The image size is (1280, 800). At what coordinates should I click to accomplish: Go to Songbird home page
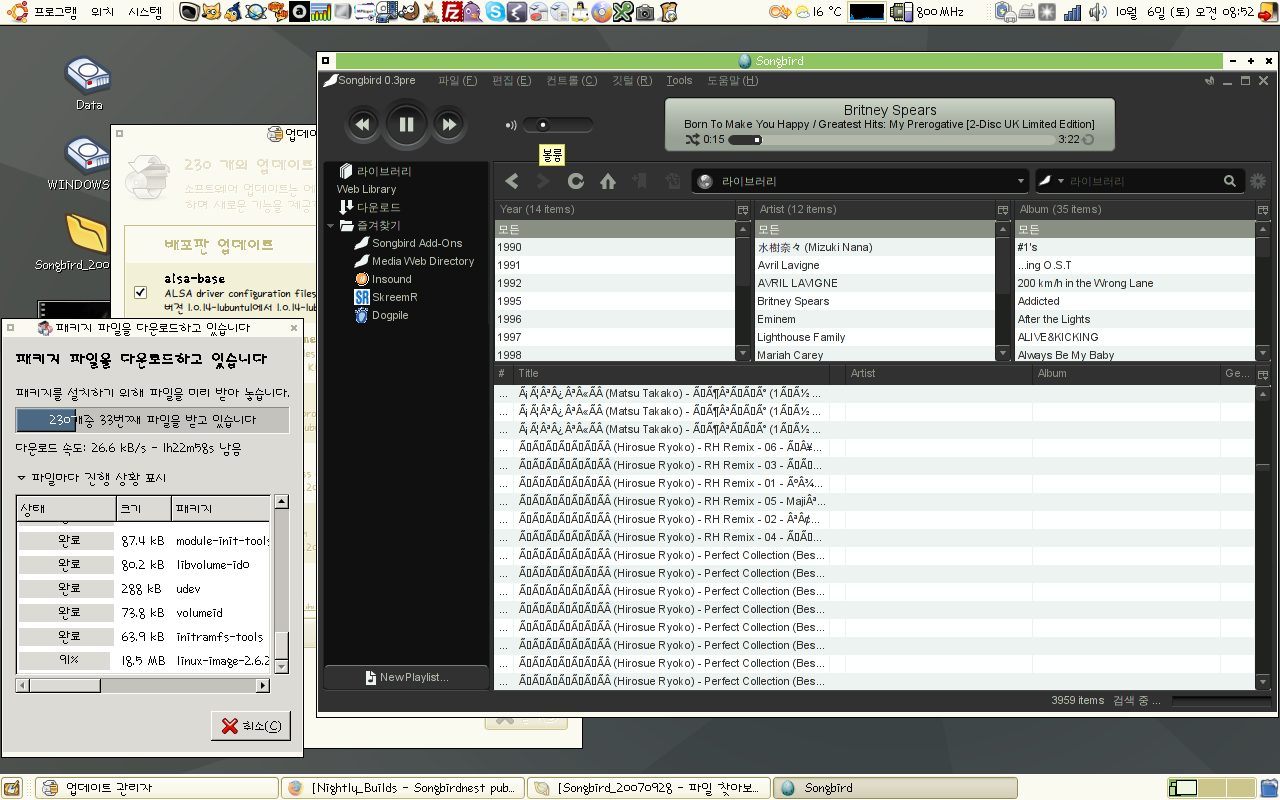608,181
